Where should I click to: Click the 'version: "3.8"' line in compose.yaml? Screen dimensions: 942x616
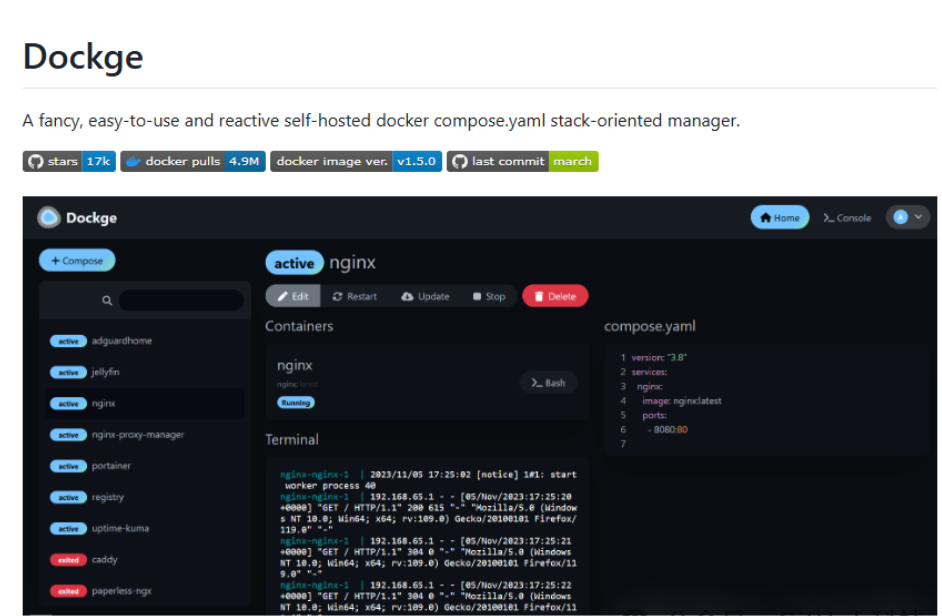(x=658, y=358)
